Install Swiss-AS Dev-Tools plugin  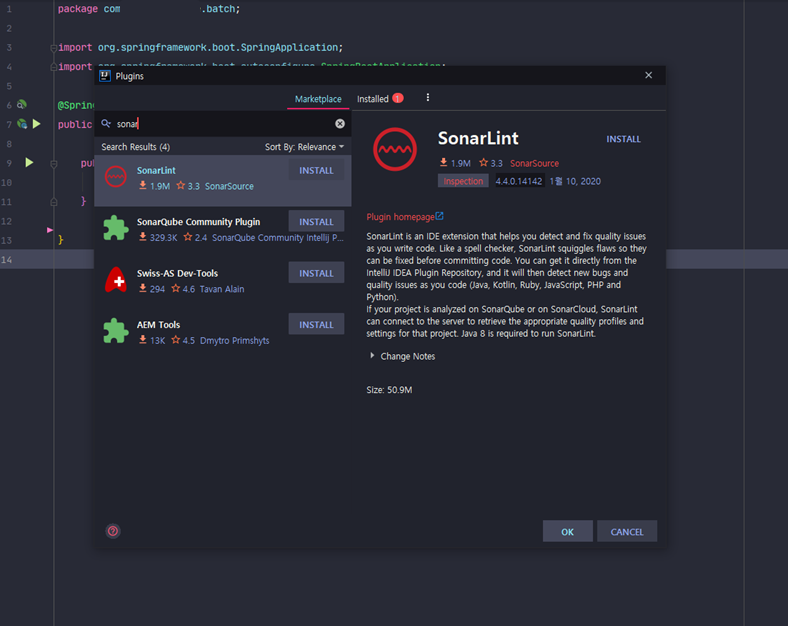coord(316,273)
